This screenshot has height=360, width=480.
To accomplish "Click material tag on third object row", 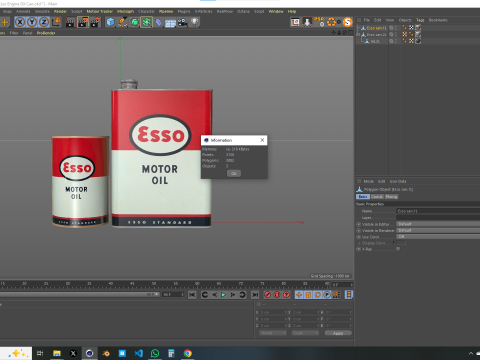I will pyautogui.click(x=418, y=41).
